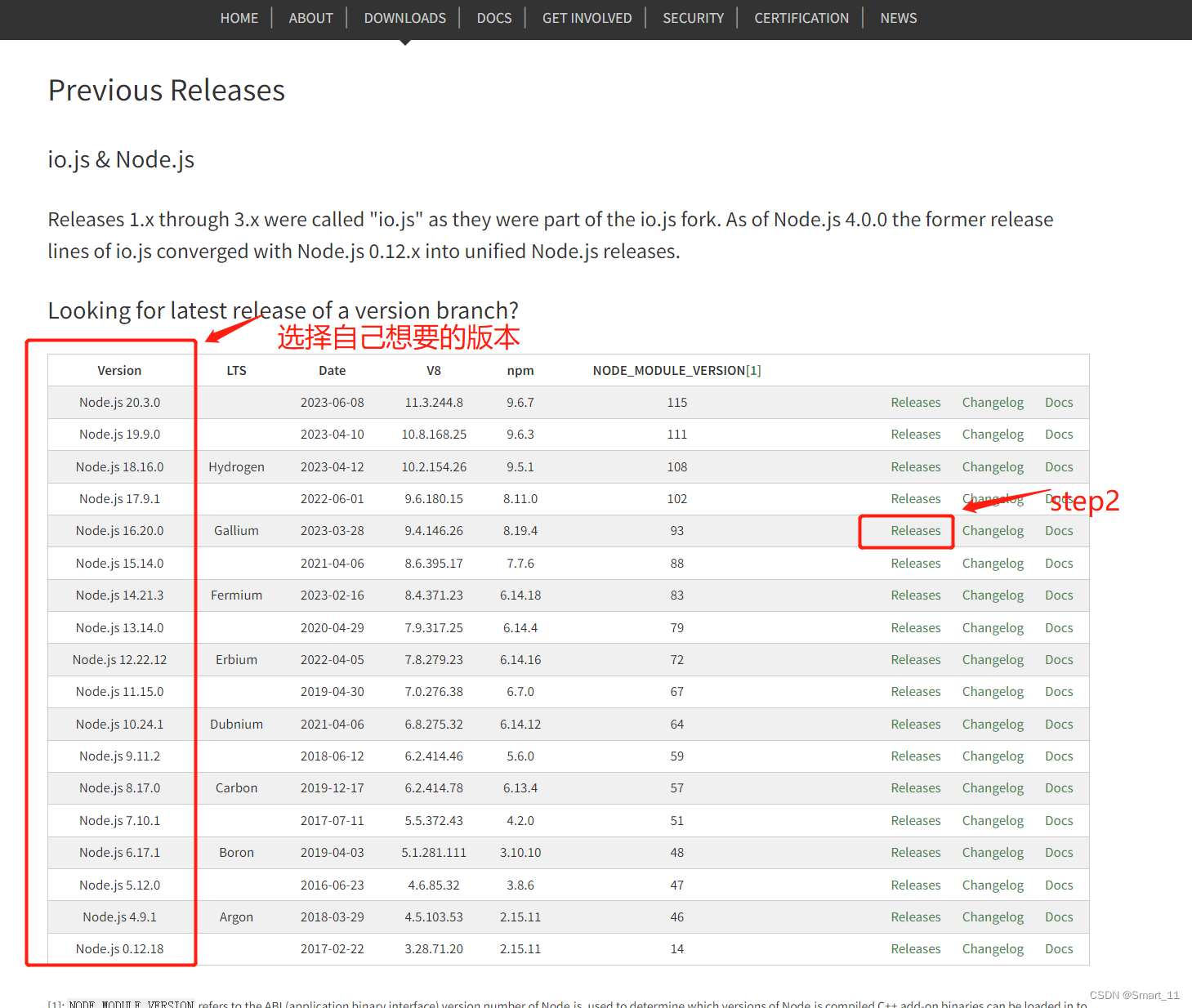Open Docs for Node.js 4.9.1
The image size is (1192, 1008).
pyautogui.click(x=1058, y=917)
